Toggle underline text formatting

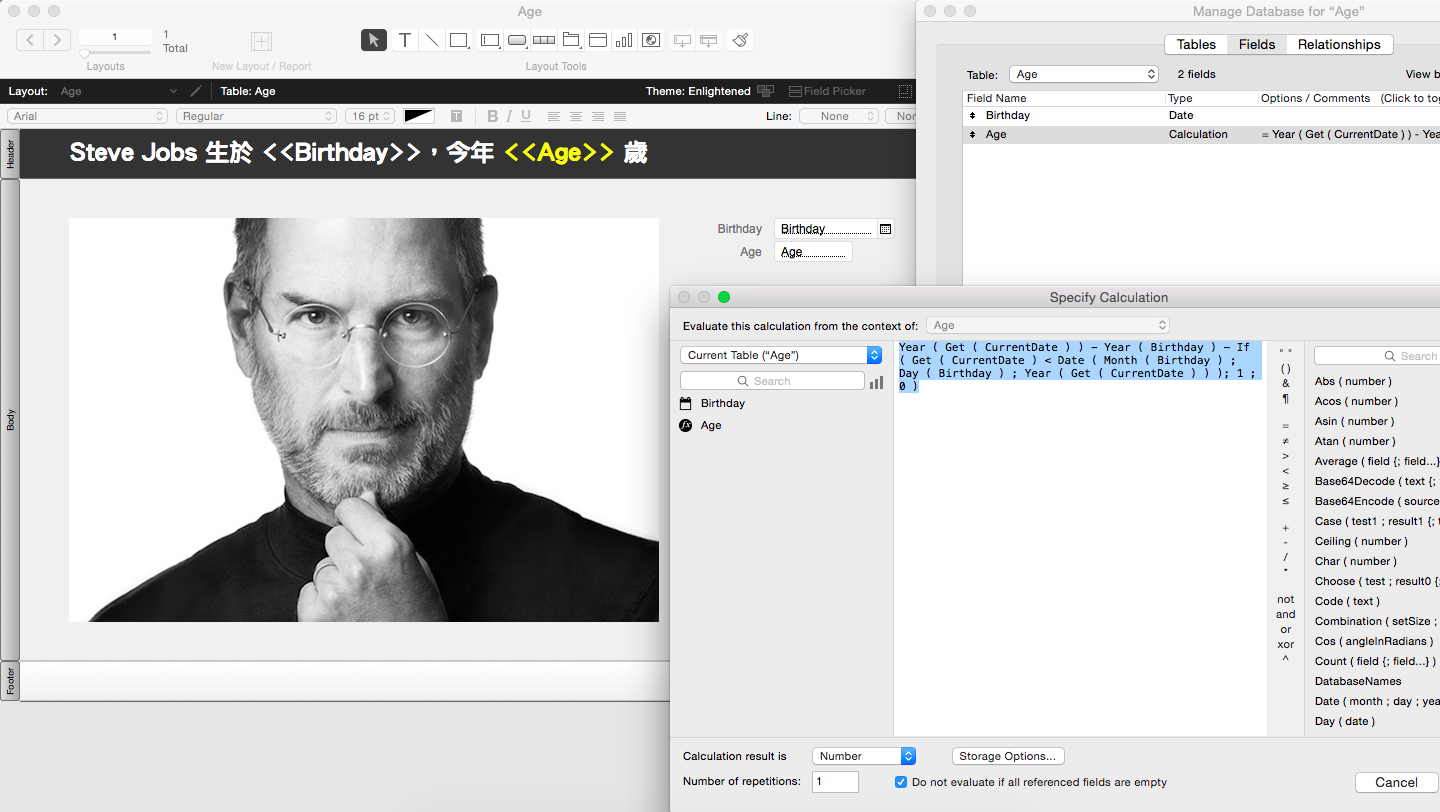point(525,116)
